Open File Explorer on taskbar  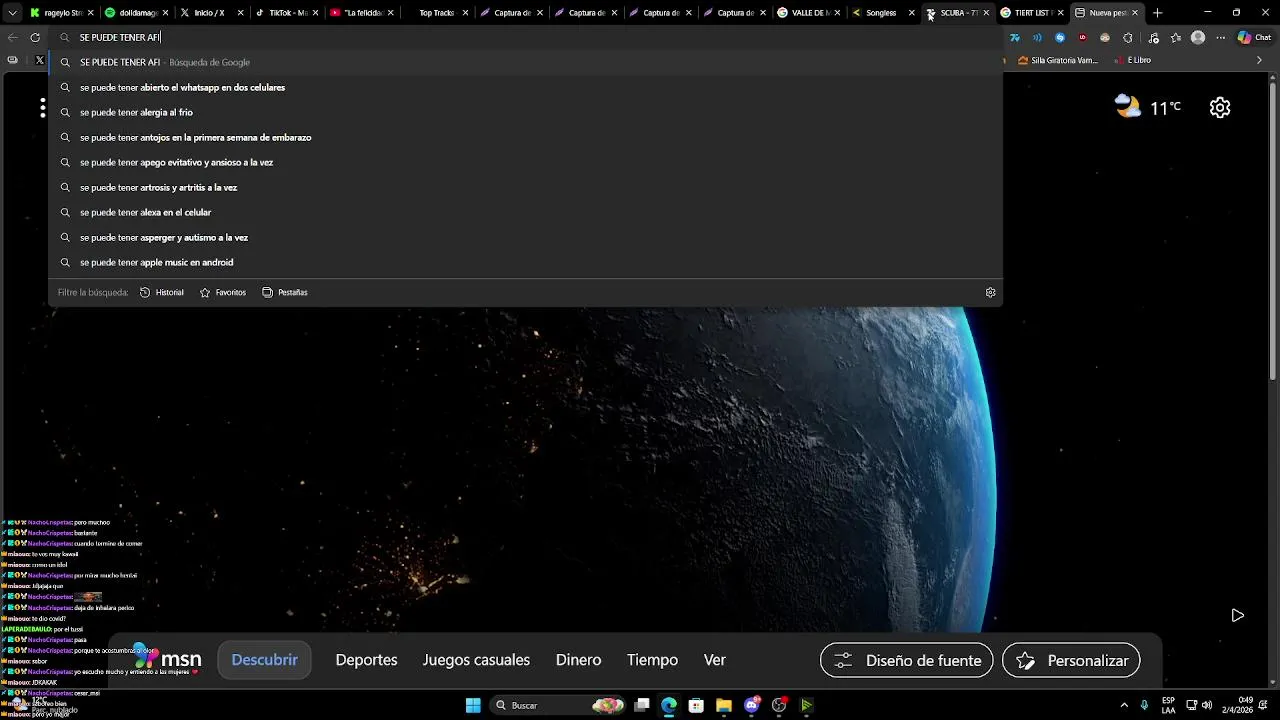(724, 705)
